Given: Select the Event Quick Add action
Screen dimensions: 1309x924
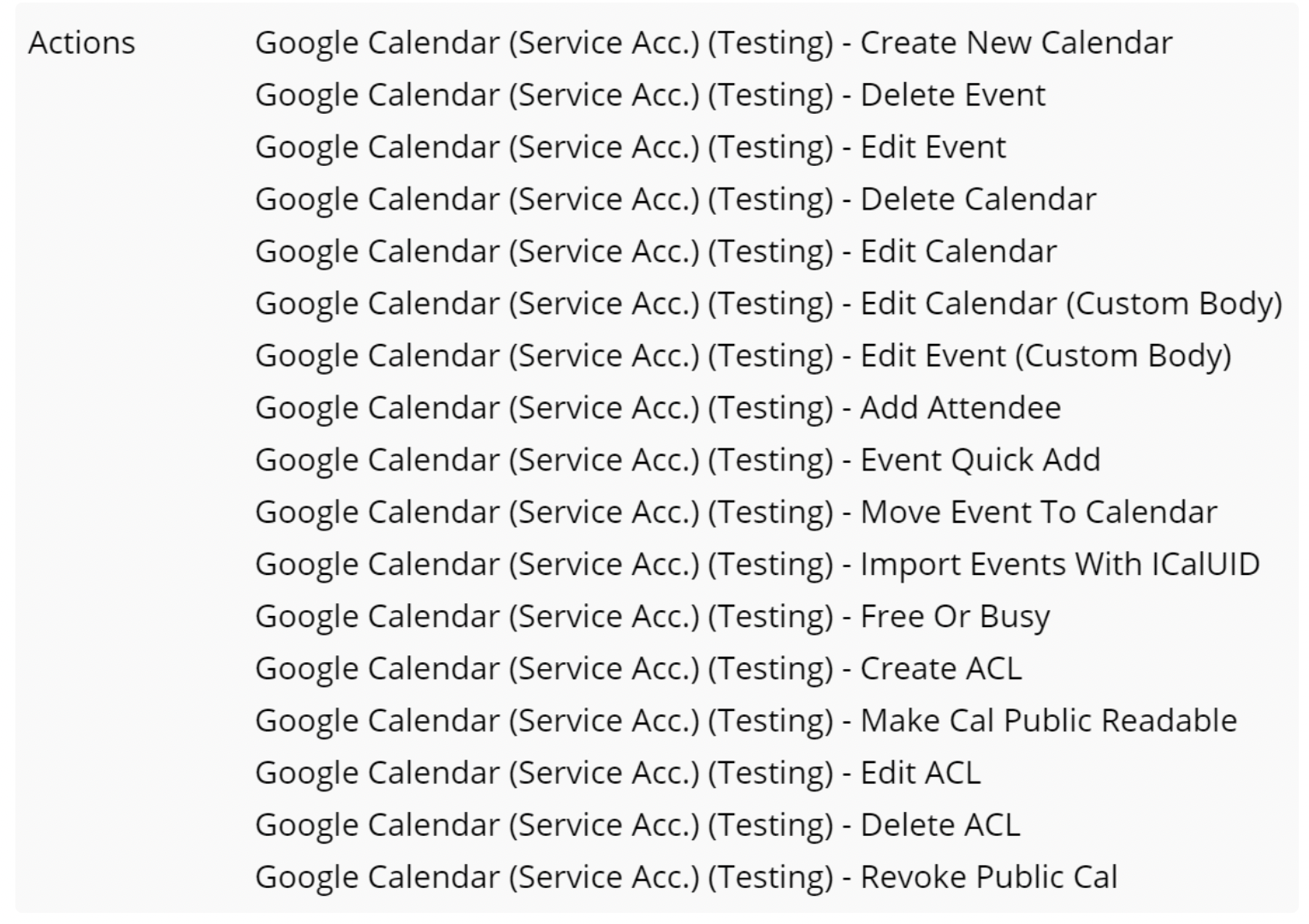Looking at the screenshot, I should pos(678,460).
